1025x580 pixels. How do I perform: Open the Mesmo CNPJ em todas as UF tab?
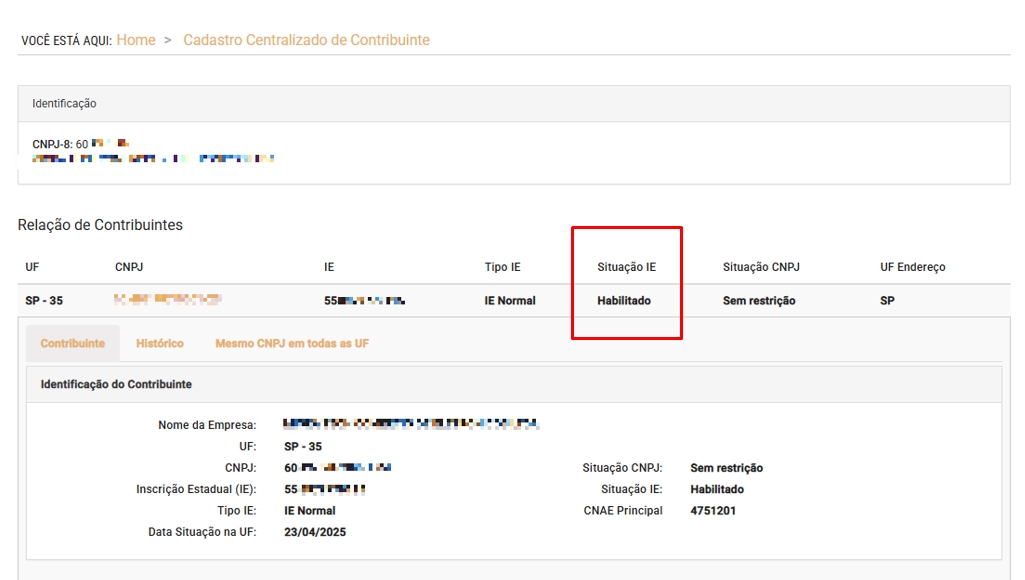[x=292, y=343]
